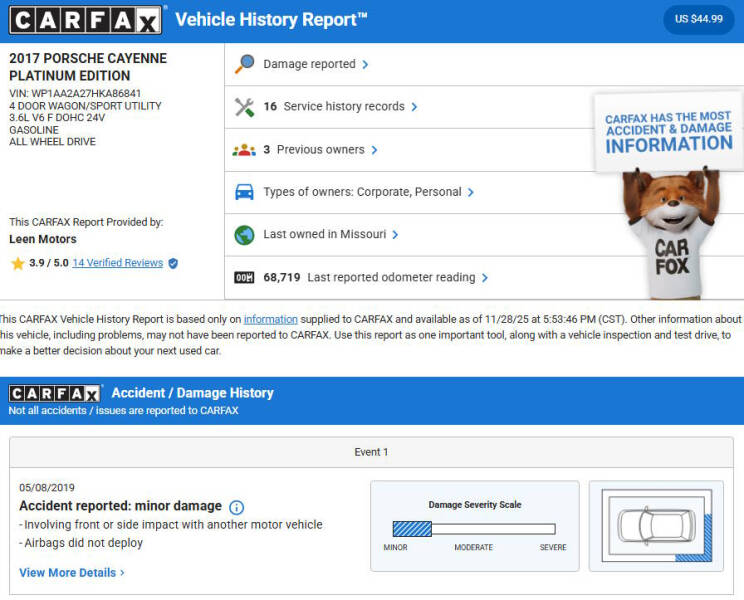Click the globe last owned icon
744x600 pixels.
244,235
